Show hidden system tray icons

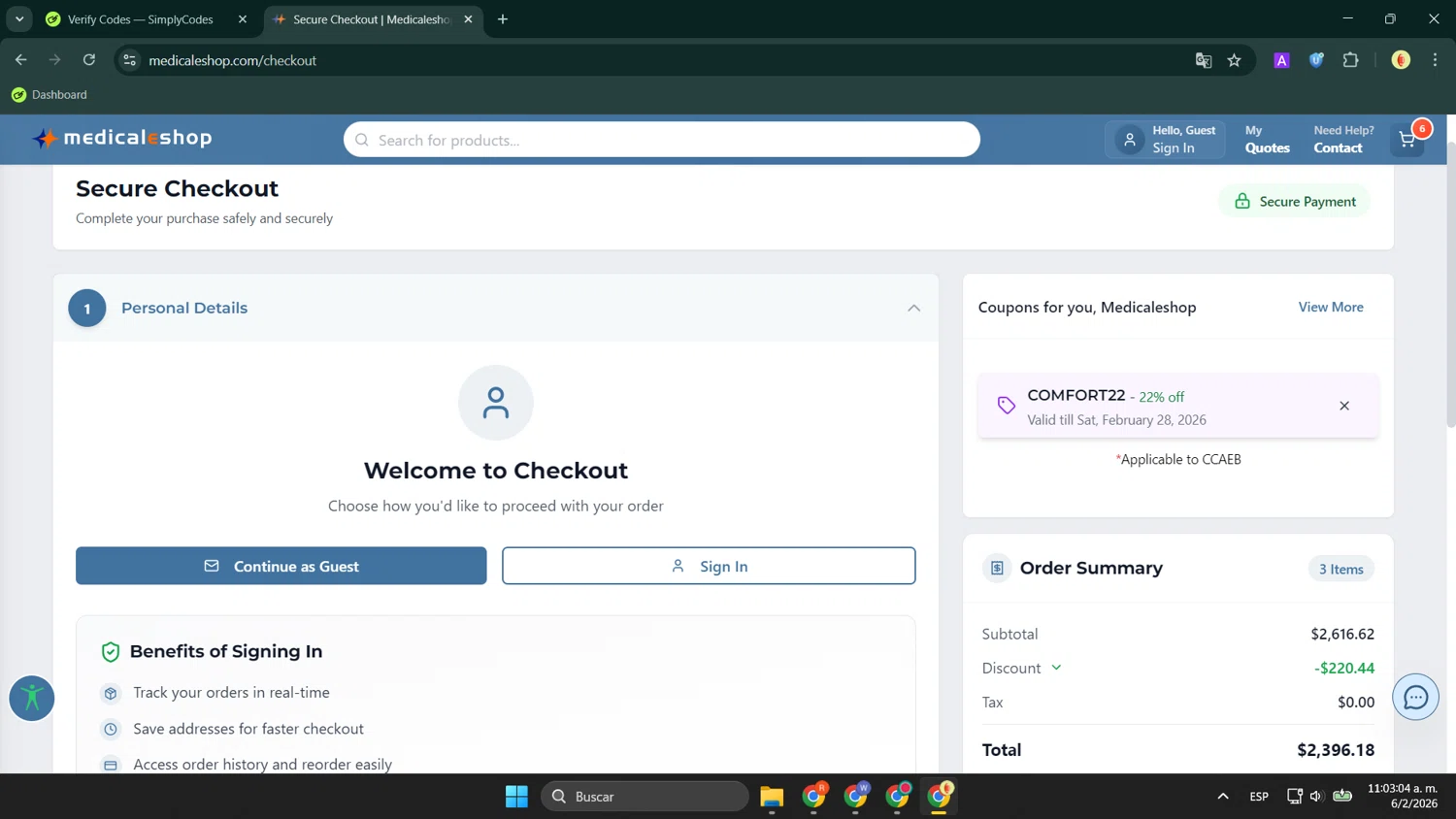pyautogui.click(x=1223, y=797)
